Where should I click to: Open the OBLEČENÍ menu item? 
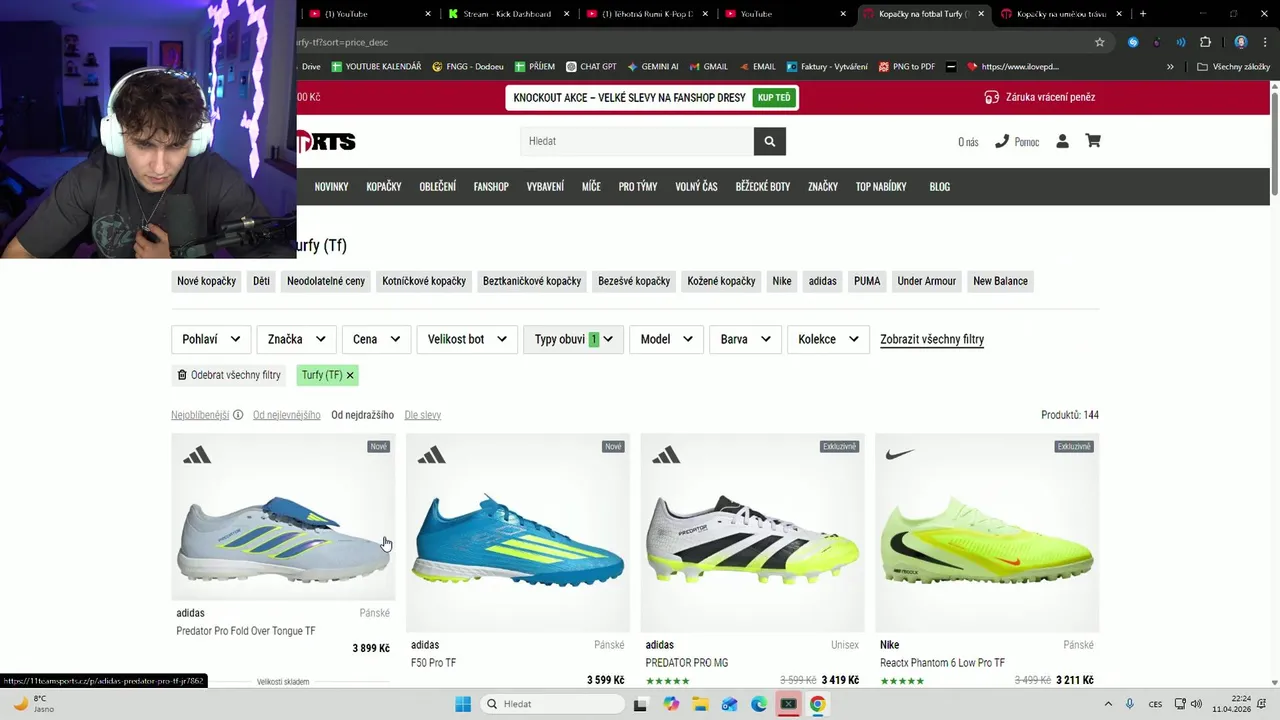(437, 187)
